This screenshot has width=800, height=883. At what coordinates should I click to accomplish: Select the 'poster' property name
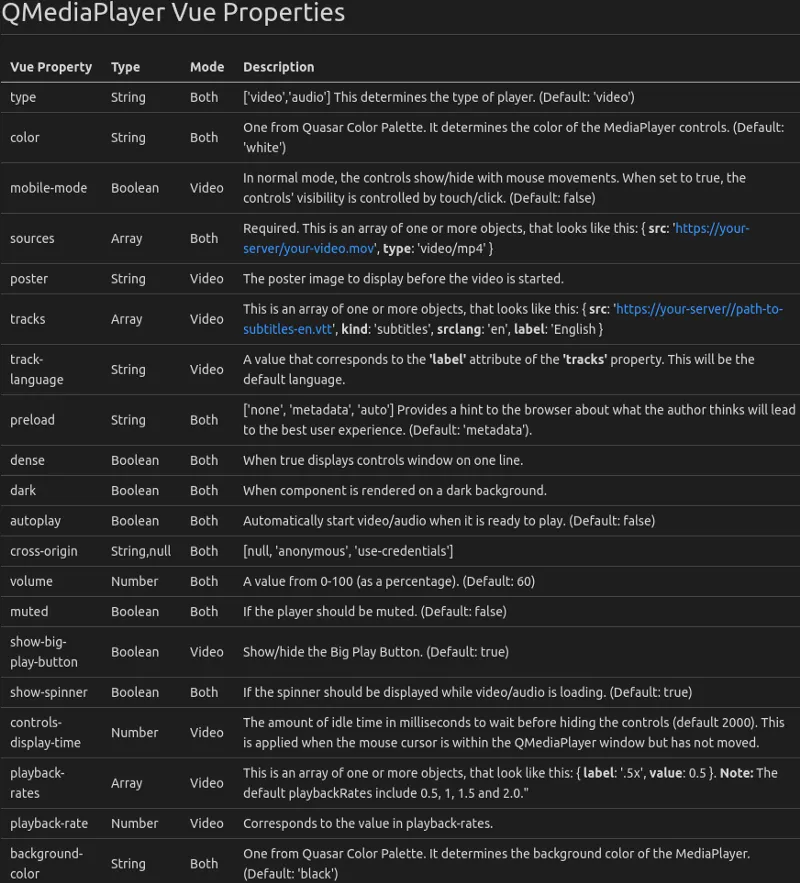click(29, 279)
